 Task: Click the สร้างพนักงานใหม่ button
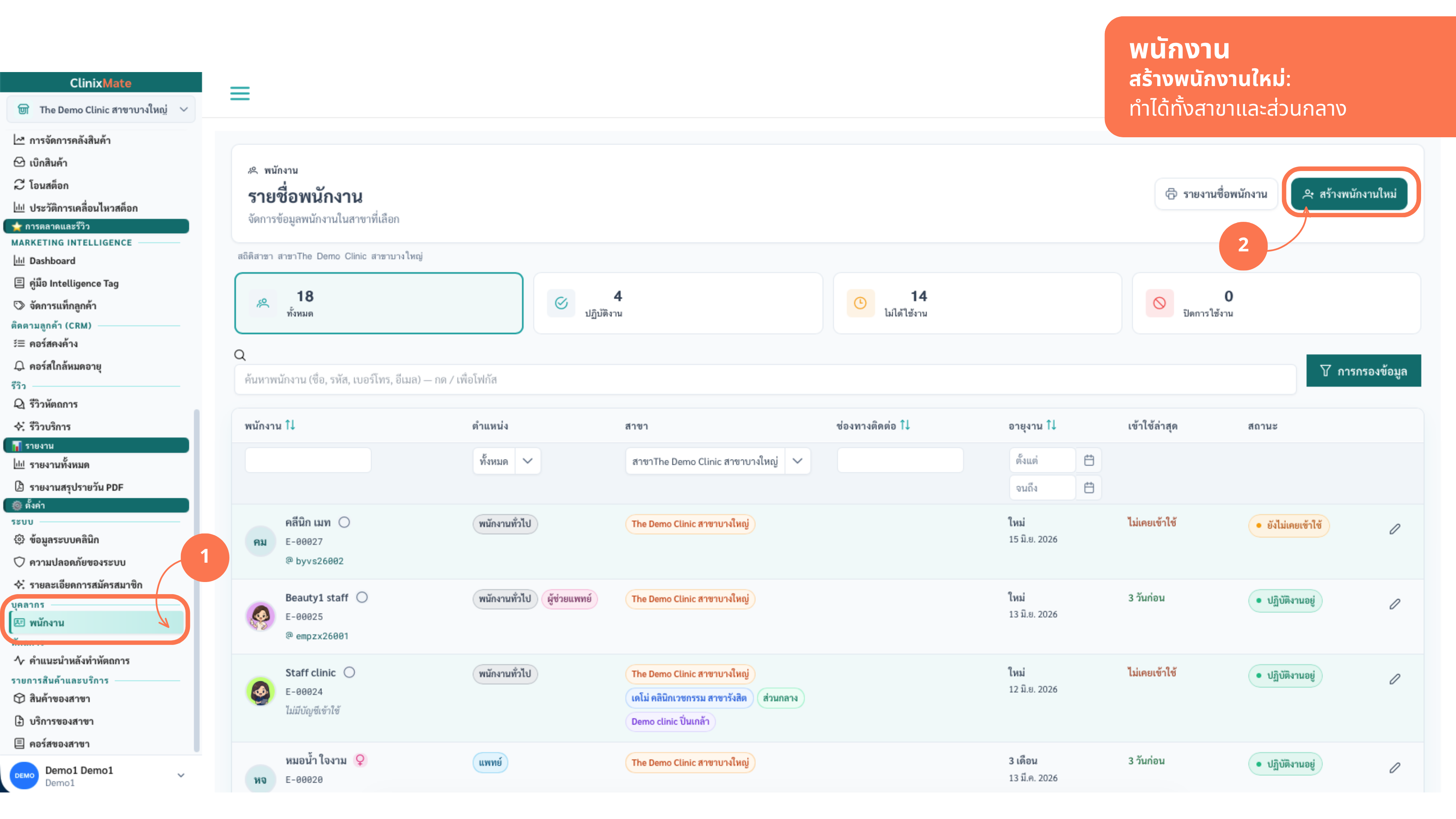coord(1349,195)
